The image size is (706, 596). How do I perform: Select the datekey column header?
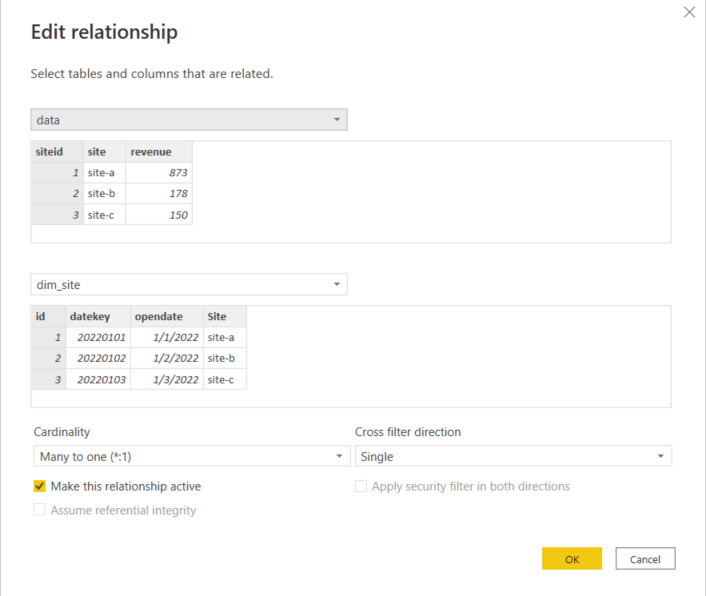point(90,316)
